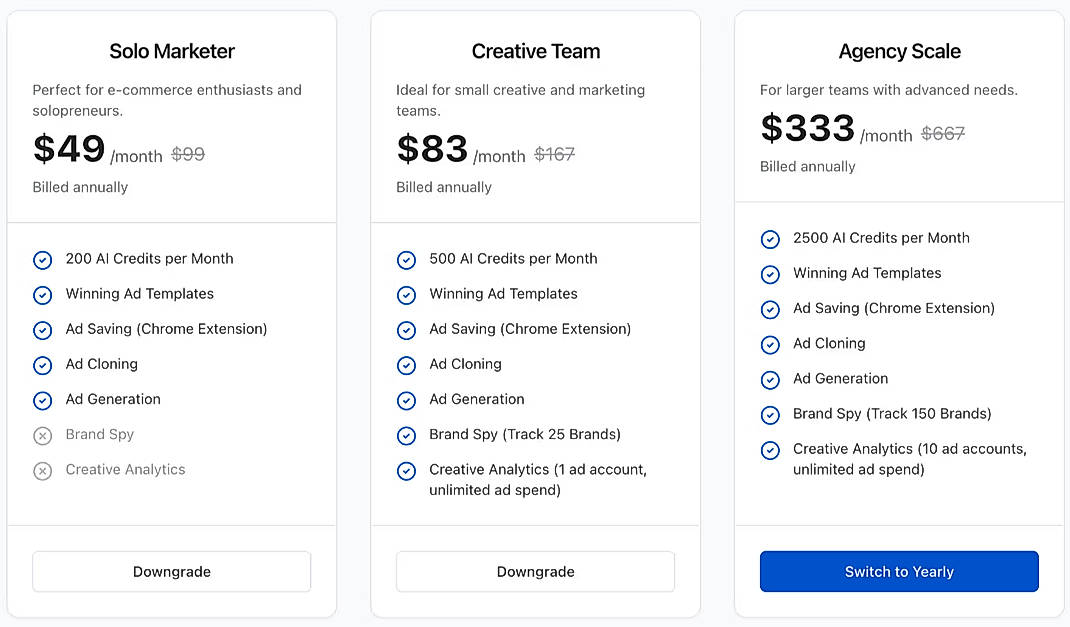The width and height of the screenshot is (1070, 627).
Task: Click check icon for Solo Marketer Ad Cloning
Action: click(x=42, y=365)
